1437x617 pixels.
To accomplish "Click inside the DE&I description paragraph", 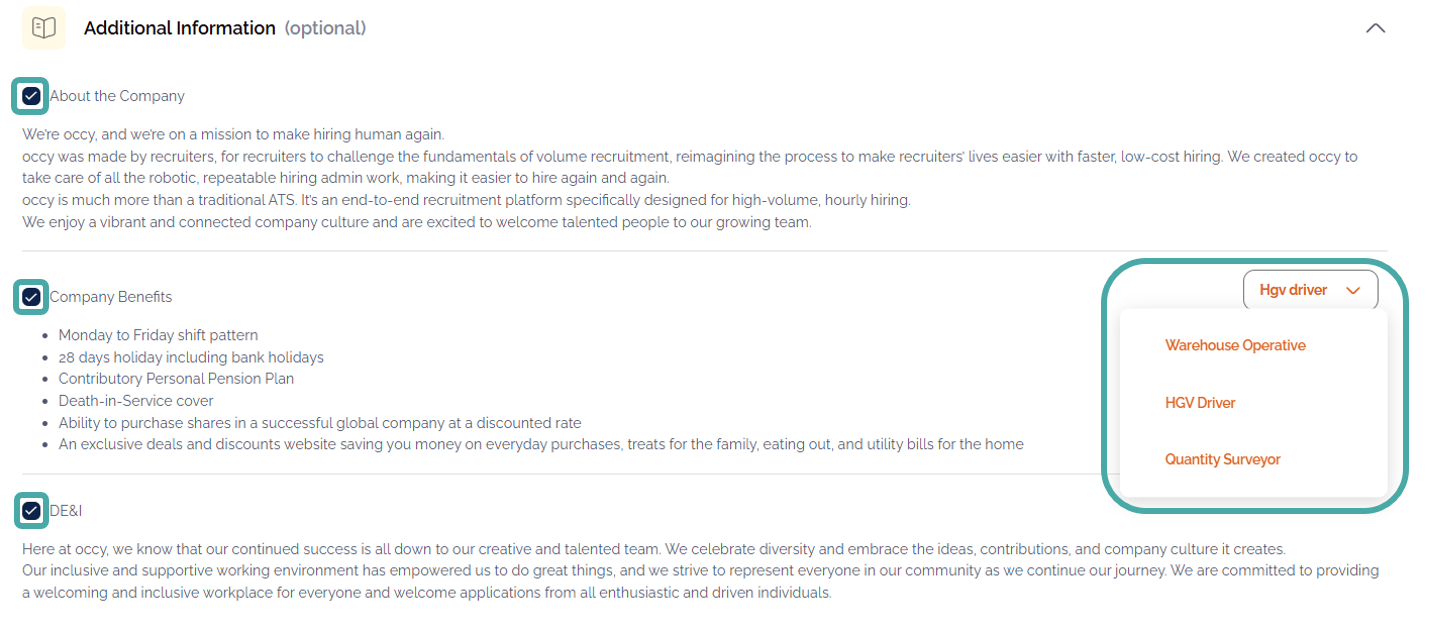I will pos(600,571).
